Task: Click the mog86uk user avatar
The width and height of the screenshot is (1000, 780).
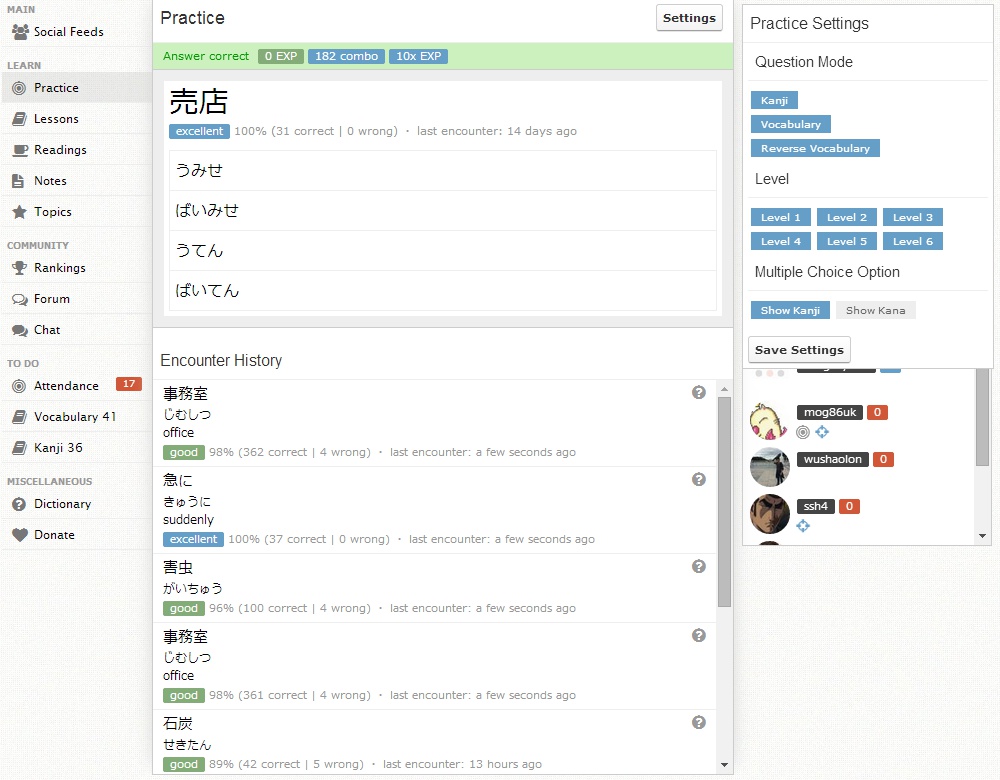Action: click(x=769, y=421)
